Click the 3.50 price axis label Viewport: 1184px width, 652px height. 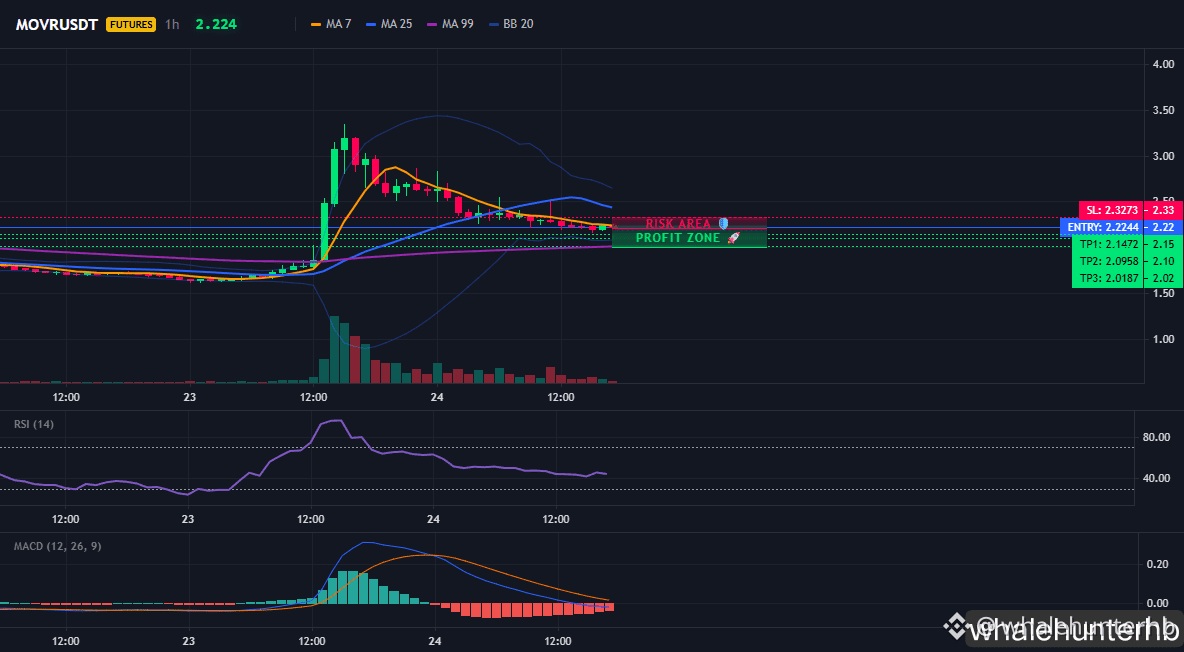(x=1163, y=110)
